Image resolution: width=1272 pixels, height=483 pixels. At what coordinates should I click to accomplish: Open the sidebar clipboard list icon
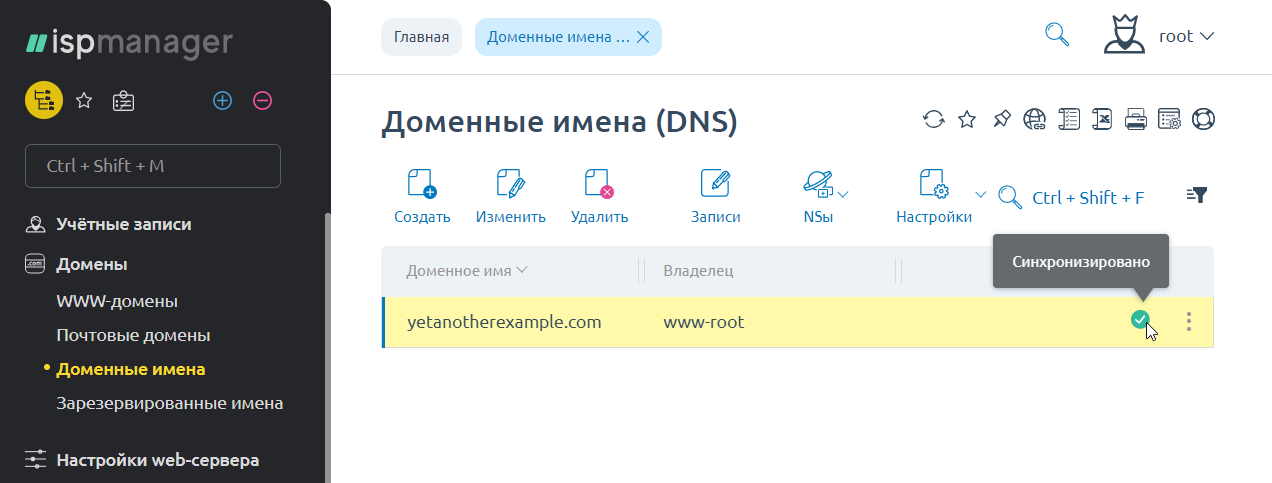pos(124,100)
